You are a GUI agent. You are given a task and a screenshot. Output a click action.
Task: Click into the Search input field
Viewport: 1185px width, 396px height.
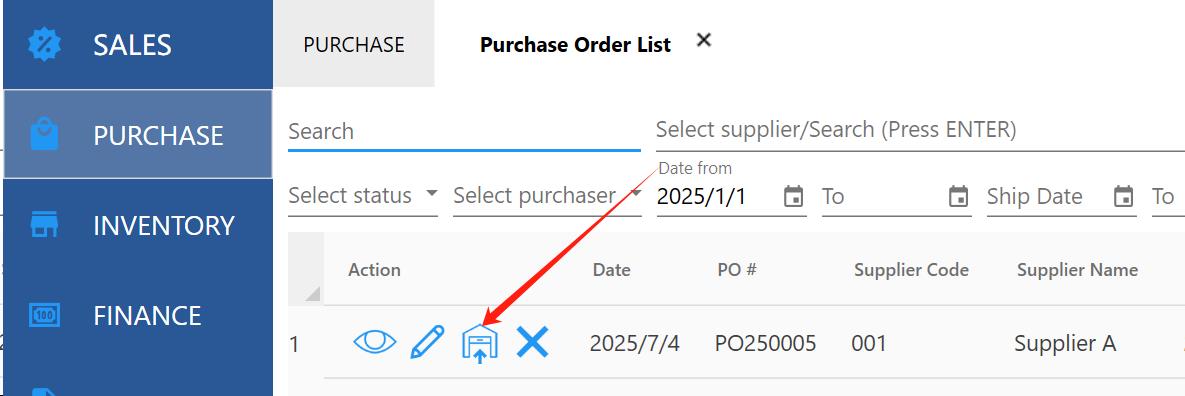coord(464,131)
